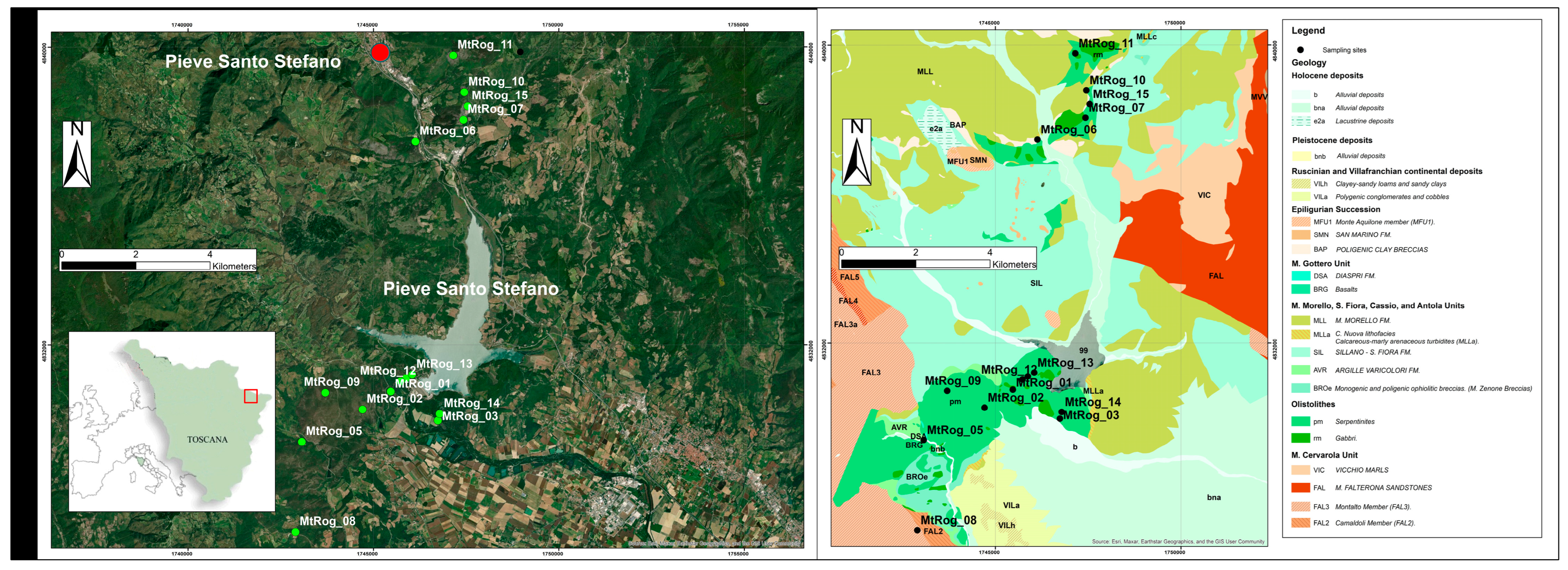This screenshot has height=570, width=1568.
Task: Click the green MtRog_05 sampling point on the satellite map
Action: coord(302,441)
